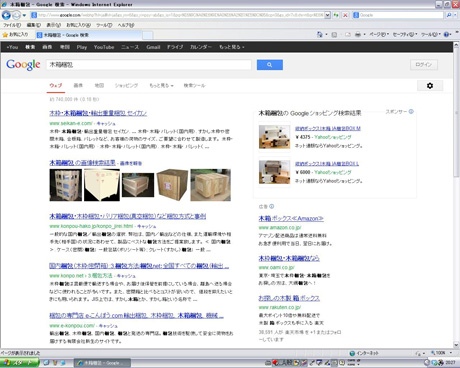Image resolution: width=460 pixels, height=368 pixels.
Task: Open the address bar history dropdown arrow
Action: (x=327, y=15)
